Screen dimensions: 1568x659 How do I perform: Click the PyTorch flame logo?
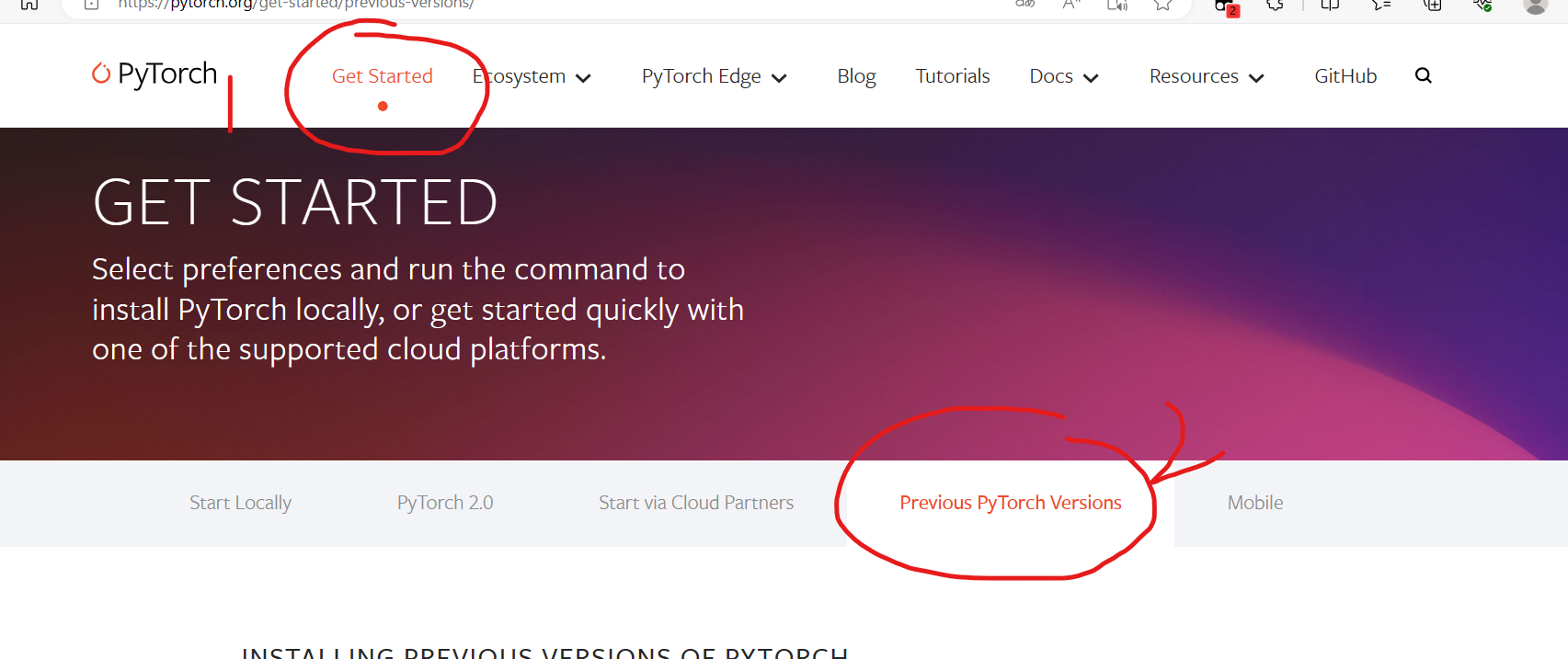pyautogui.click(x=101, y=73)
